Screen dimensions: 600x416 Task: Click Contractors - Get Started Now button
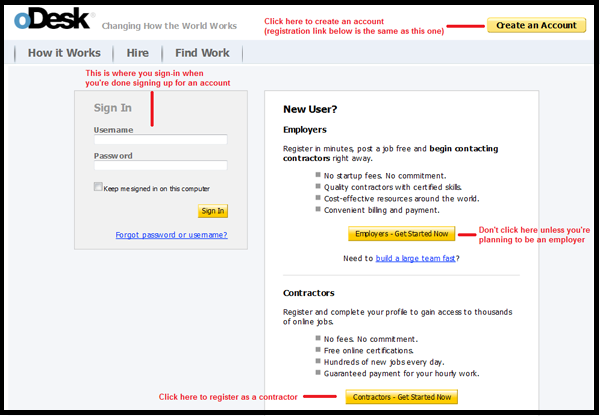(x=401, y=397)
